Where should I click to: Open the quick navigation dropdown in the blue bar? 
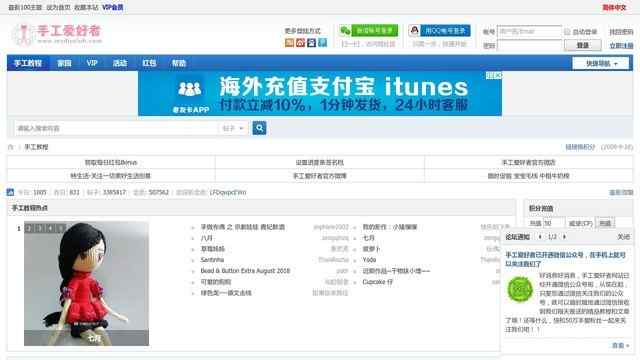[x=601, y=63]
